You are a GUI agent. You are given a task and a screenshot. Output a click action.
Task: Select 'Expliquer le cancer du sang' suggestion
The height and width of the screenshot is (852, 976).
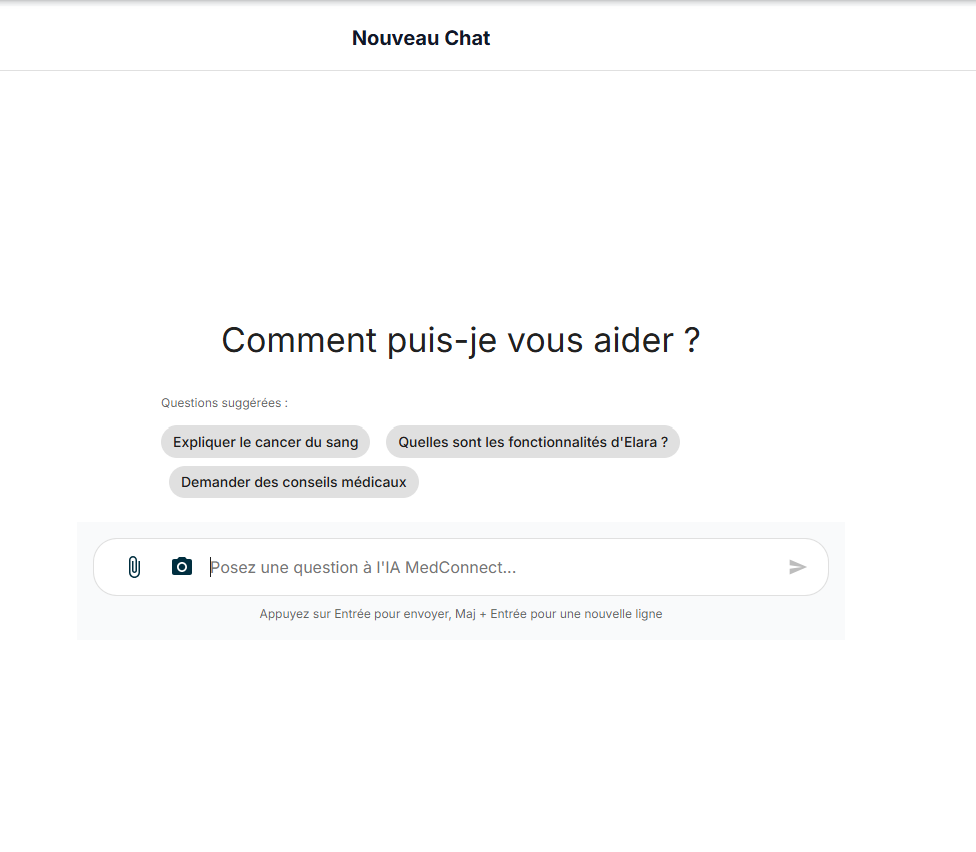[x=265, y=441]
